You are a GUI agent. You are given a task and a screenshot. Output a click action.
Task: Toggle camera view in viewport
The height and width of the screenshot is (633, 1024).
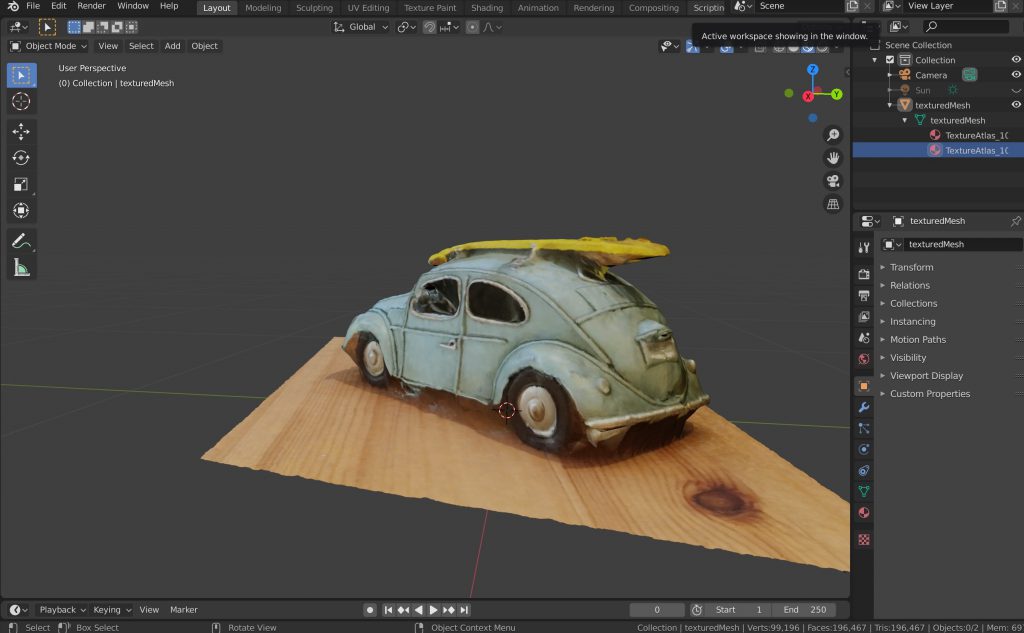pos(832,181)
